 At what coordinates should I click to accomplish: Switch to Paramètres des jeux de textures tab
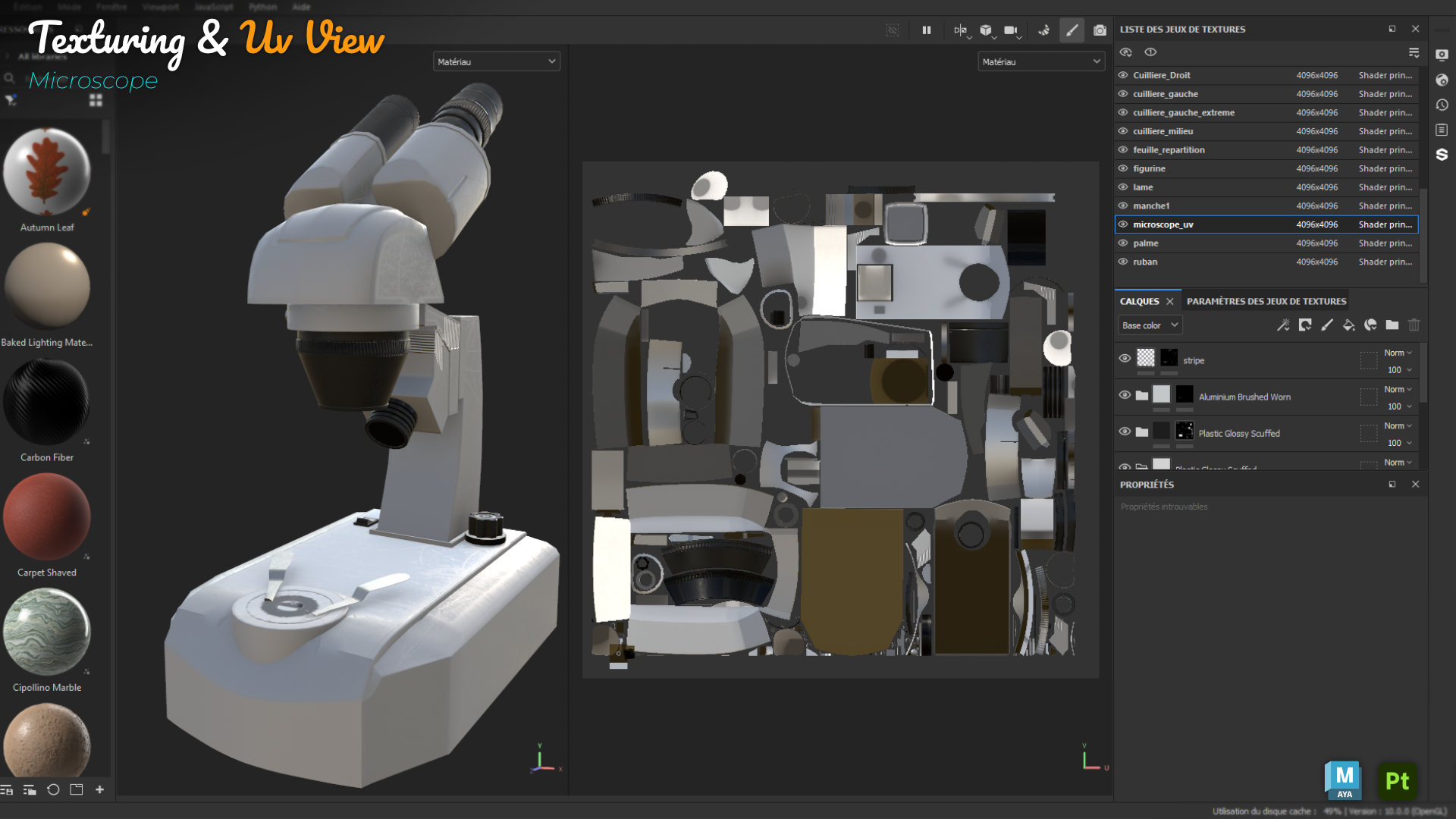tap(1266, 301)
